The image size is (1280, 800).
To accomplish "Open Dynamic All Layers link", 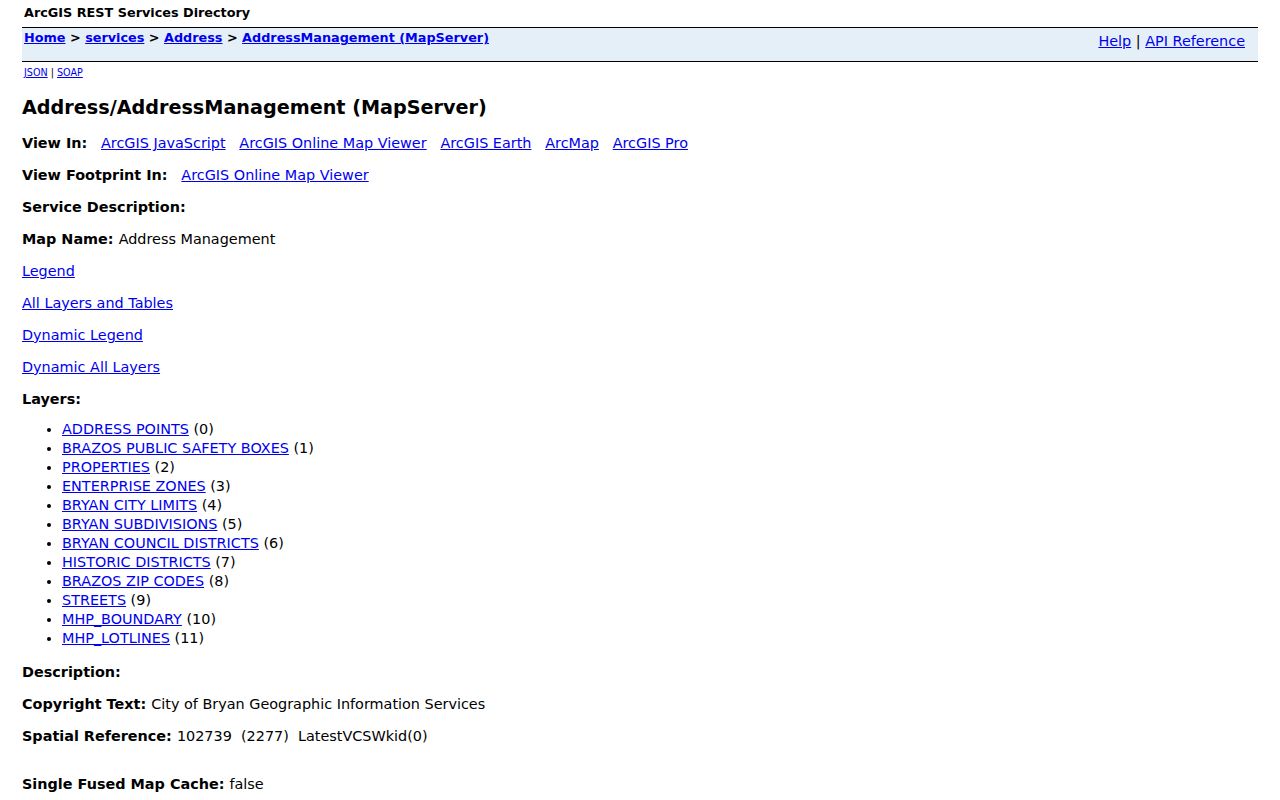I will pos(91,367).
